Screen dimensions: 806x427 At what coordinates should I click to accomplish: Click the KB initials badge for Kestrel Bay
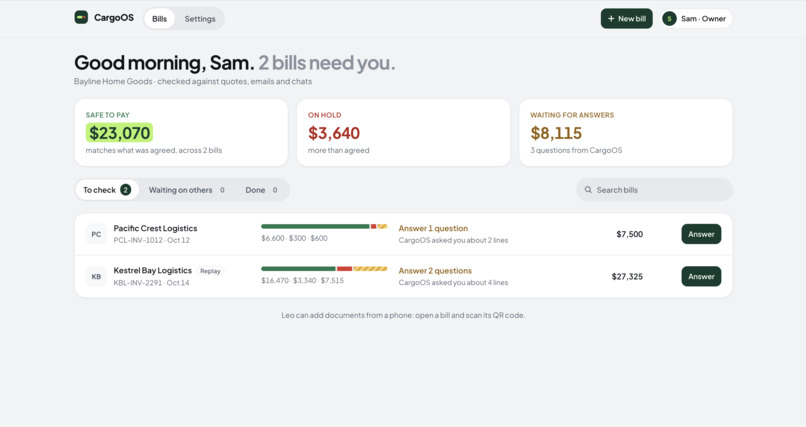[96, 276]
